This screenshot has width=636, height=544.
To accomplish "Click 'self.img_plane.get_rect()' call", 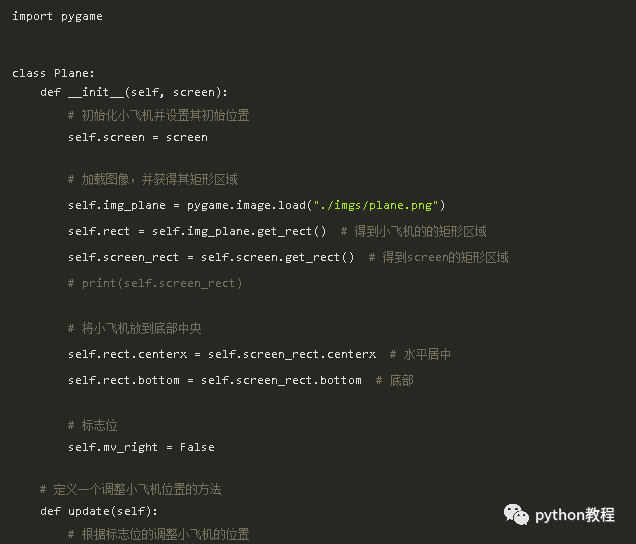I will 239,231.
